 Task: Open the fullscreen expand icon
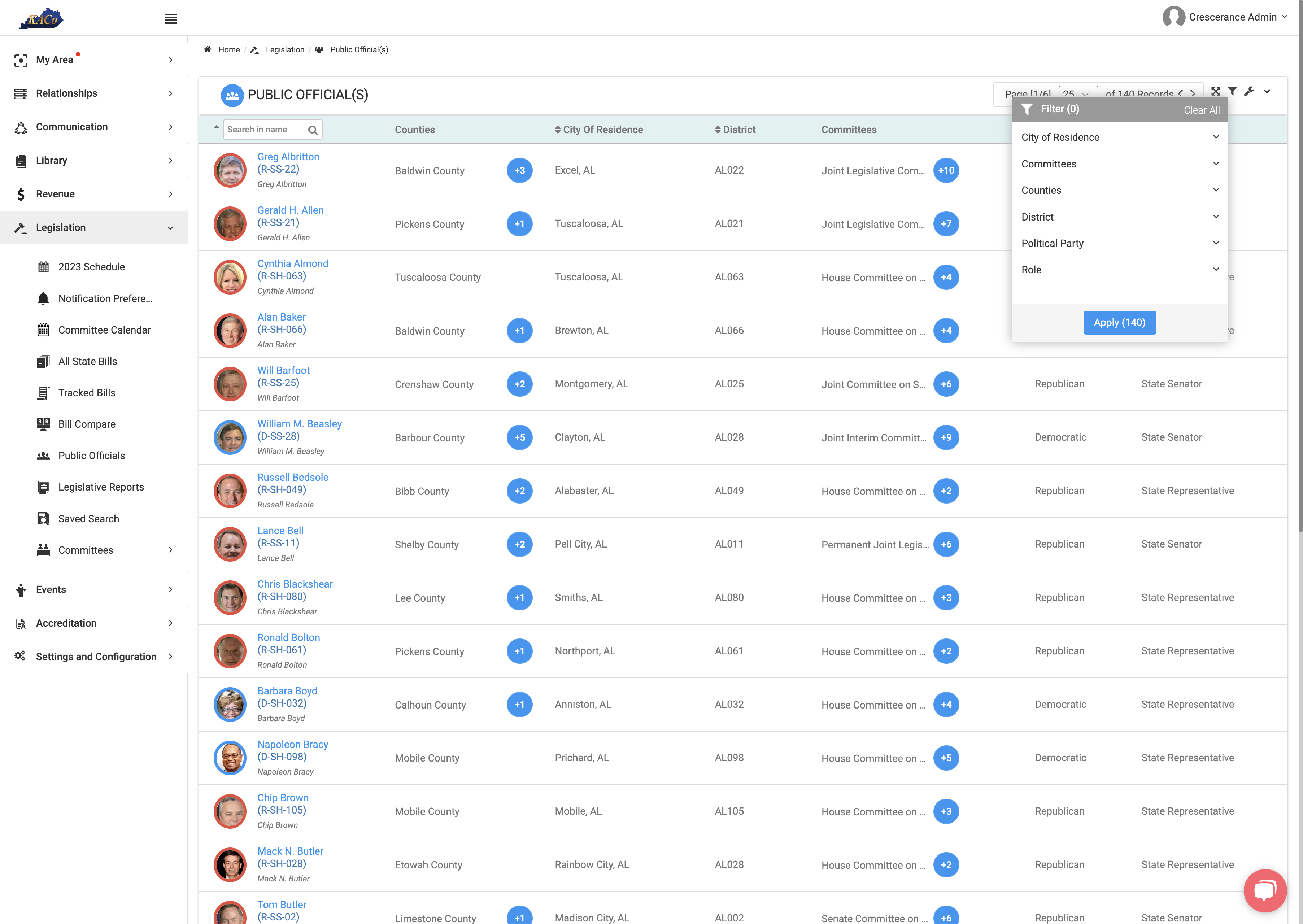1215,91
